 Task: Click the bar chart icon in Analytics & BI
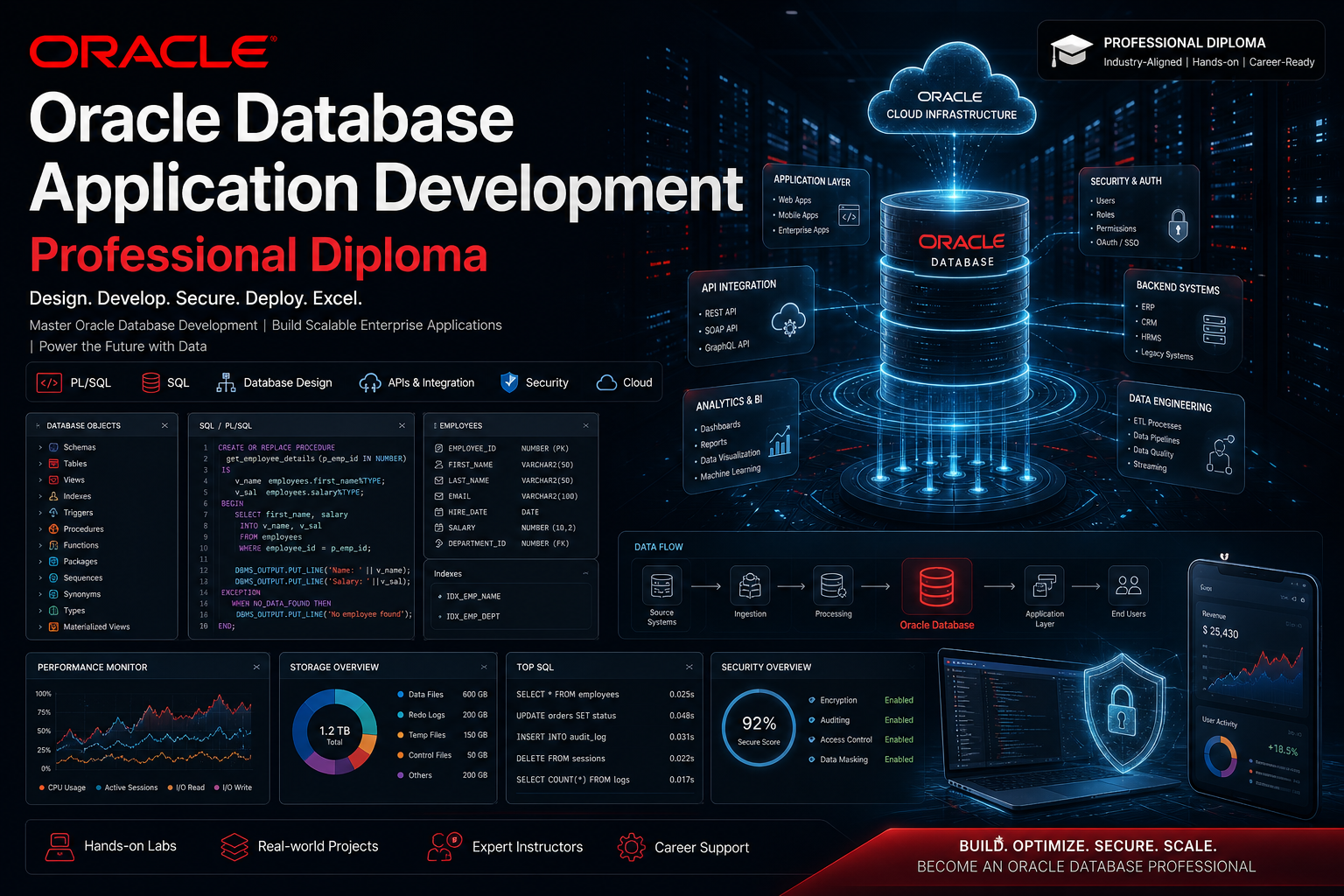click(780, 441)
